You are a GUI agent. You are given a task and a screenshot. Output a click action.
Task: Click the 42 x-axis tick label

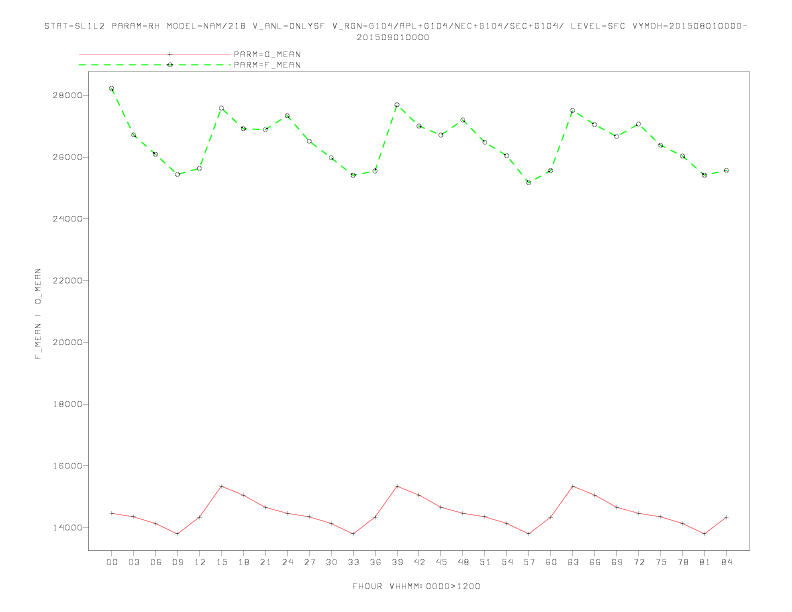pos(419,562)
